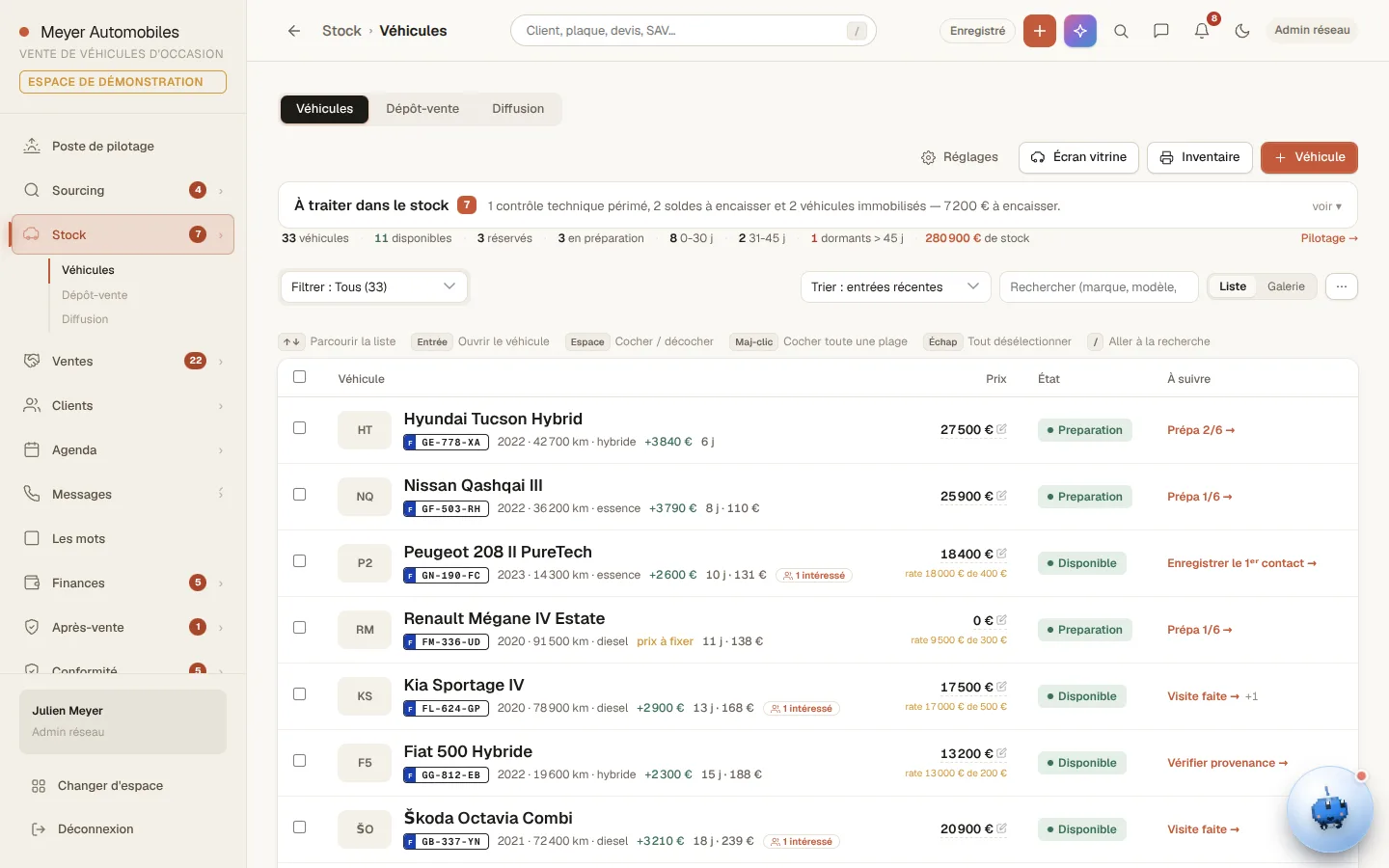Viewport: 1389px width, 868px height.
Task: Open Dépôt-vente in sidebar submenu
Action: [x=95, y=295]
